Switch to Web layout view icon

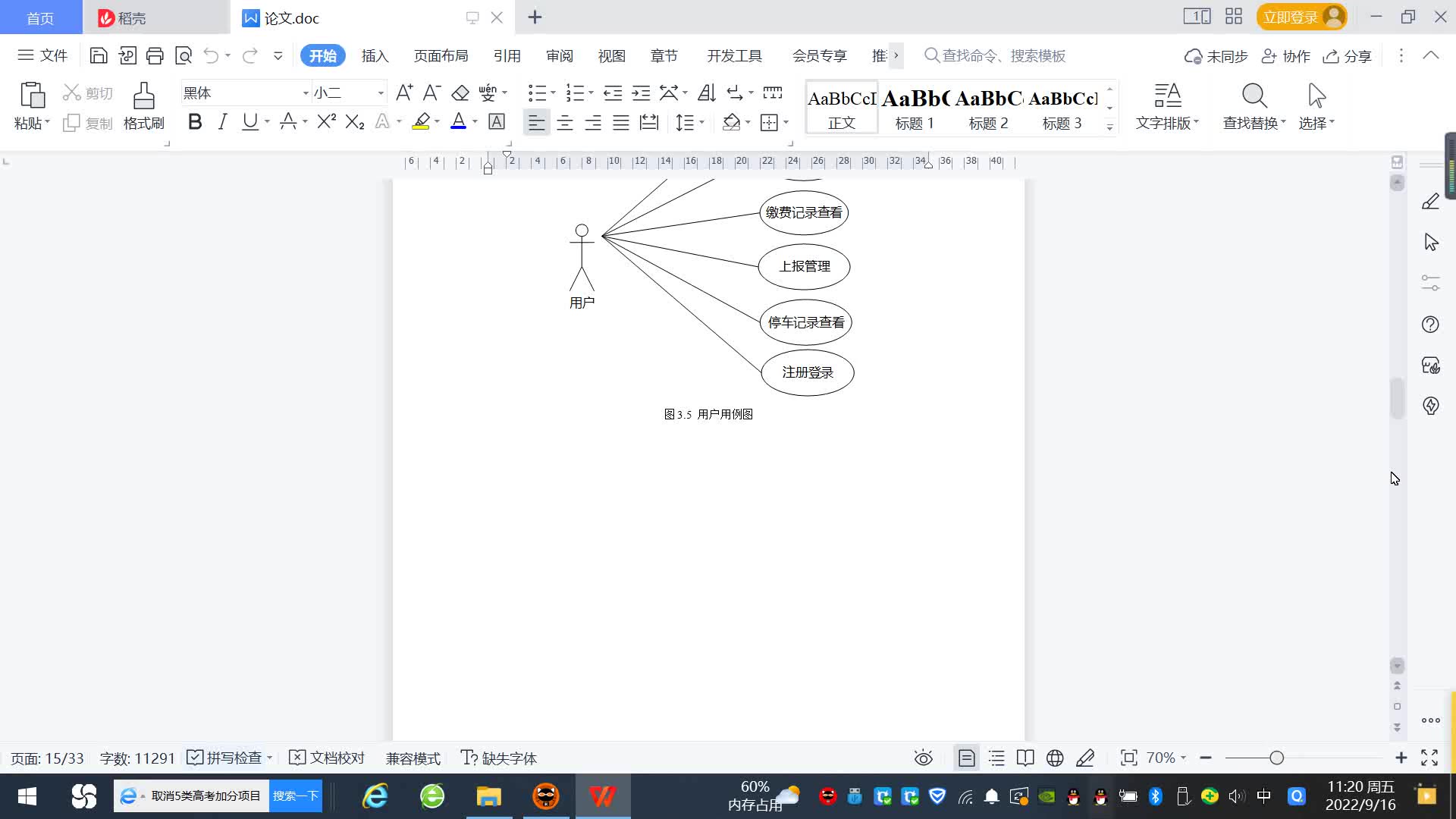click(1055, 758)
